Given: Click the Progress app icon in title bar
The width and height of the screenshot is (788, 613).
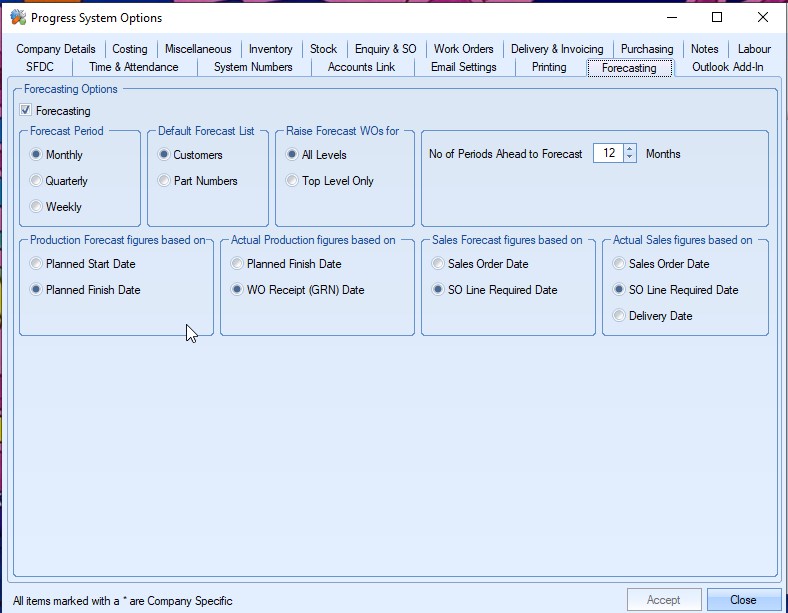Looking at the screenshot, I should (17, 17).
